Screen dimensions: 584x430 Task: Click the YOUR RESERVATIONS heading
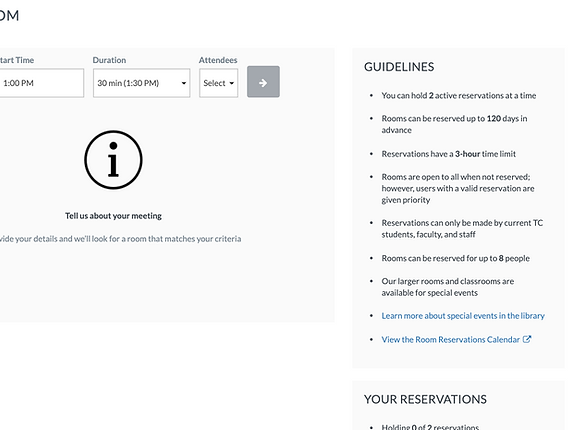pos(425,399)
